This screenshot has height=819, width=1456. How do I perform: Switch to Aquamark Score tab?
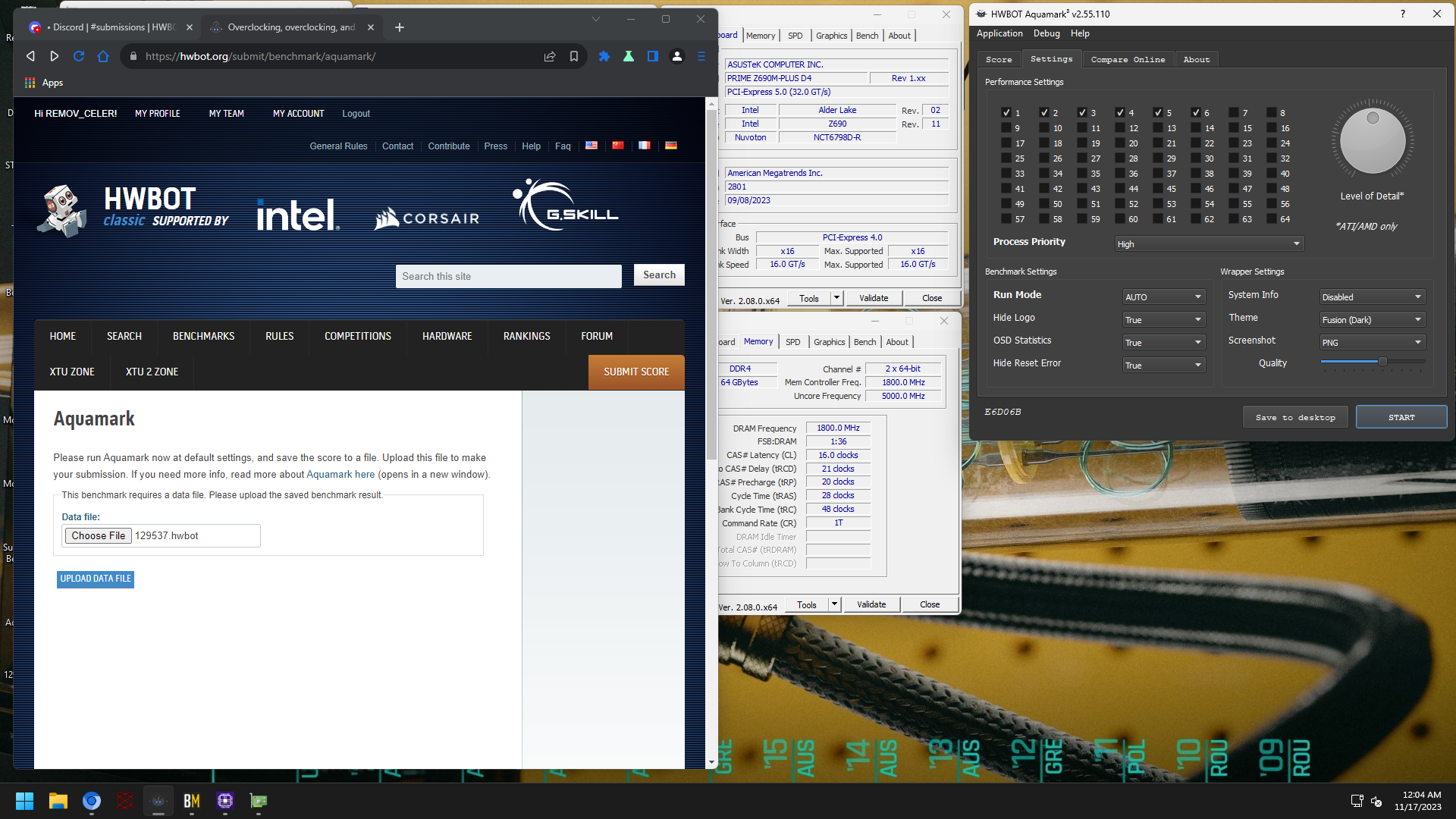pyautogui.click(x=999, y=59)
